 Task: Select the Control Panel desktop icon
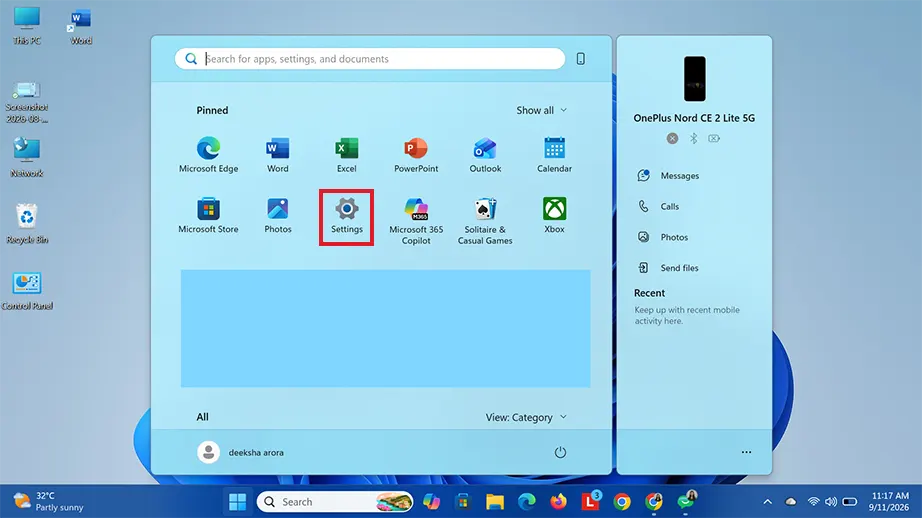(27, 290)
